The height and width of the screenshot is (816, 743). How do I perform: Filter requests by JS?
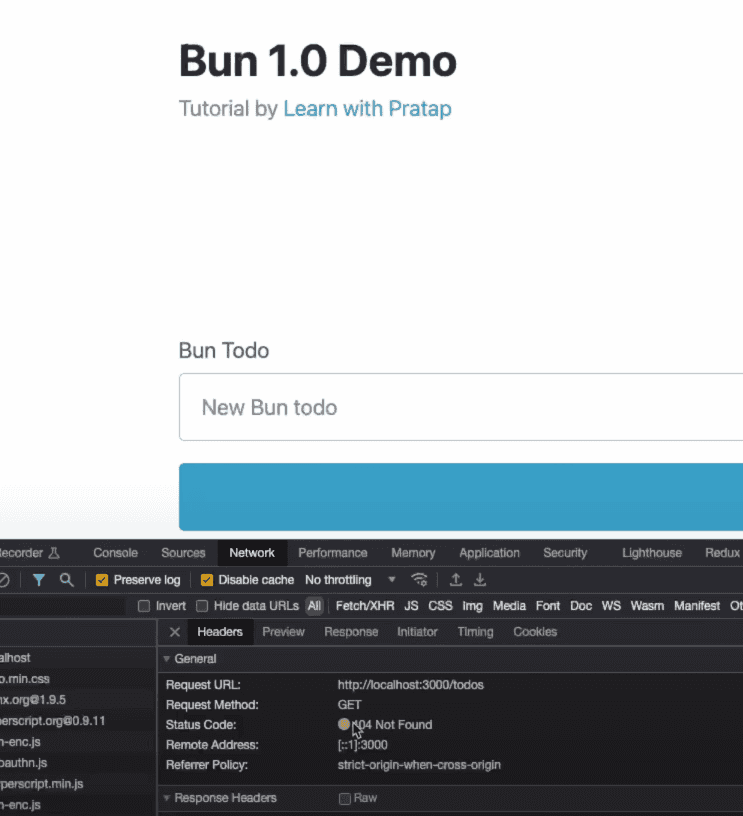pos(411,606)
